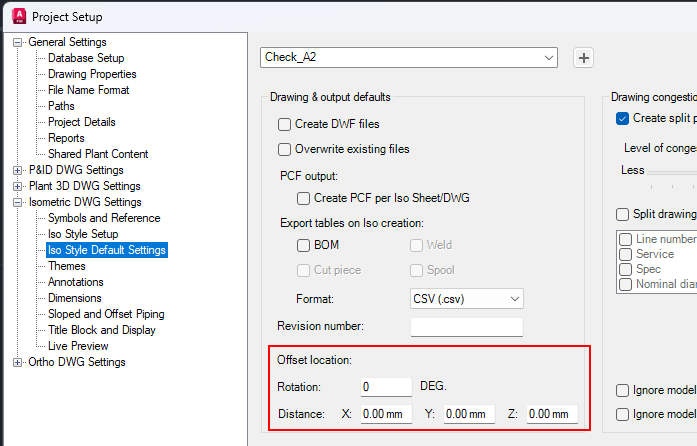Viewport: 697px width, 446px height.
Task: Click the Distance X input field
Action: pyautogui.click(x=386, y=414)
